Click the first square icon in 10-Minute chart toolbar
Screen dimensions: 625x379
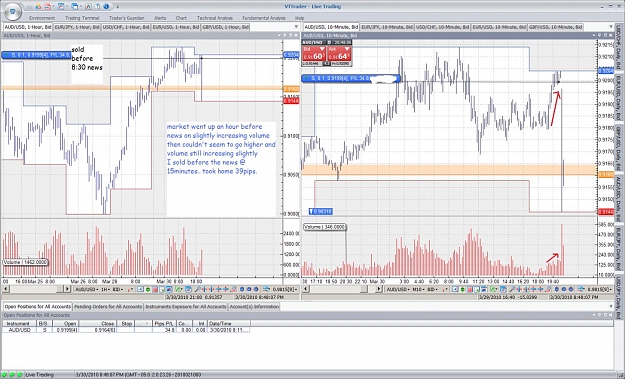tap(455, 289)
